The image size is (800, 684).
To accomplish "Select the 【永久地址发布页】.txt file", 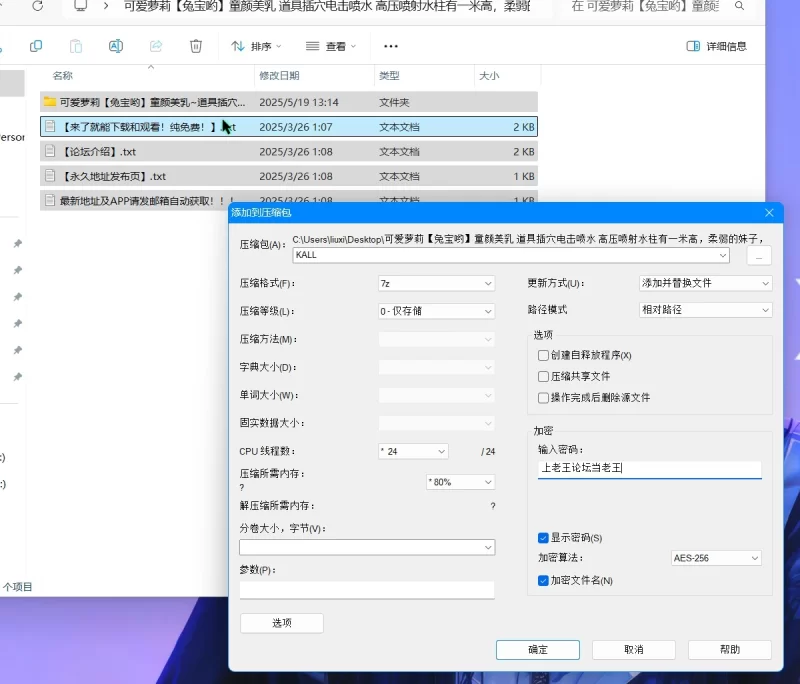I will pos(289,176).
